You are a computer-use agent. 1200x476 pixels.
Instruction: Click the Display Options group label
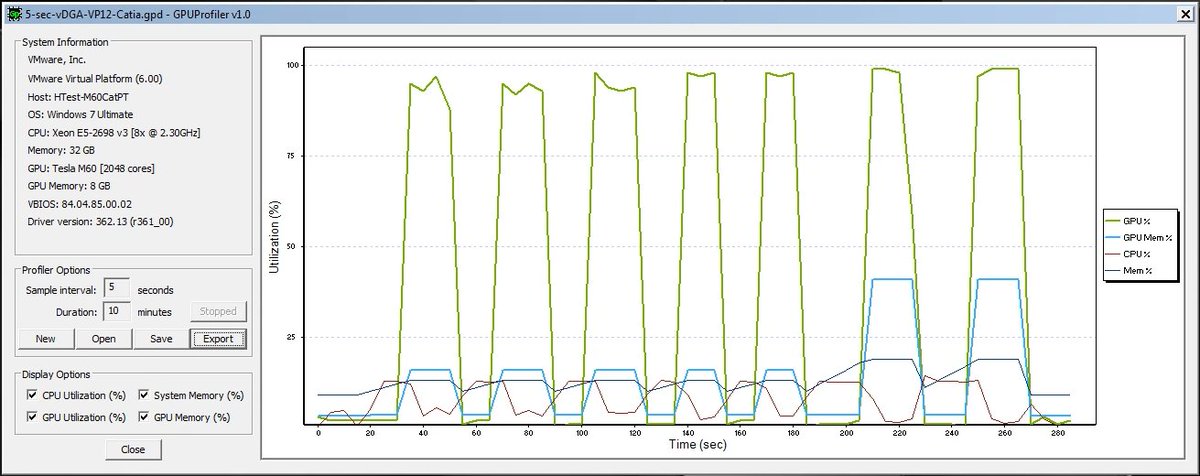click(x=56, y=375)
